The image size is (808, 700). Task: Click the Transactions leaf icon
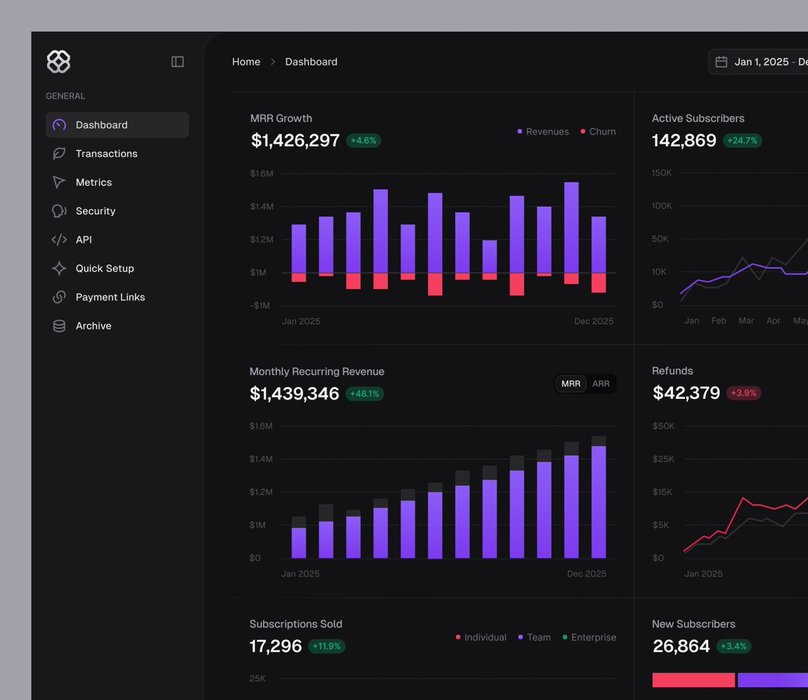(x=59, y=154)
